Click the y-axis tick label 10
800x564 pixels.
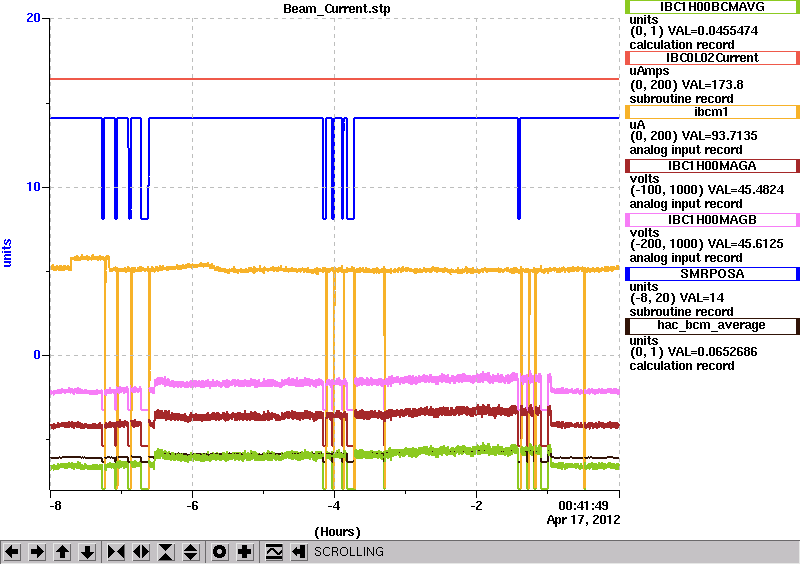coord(33,187)
